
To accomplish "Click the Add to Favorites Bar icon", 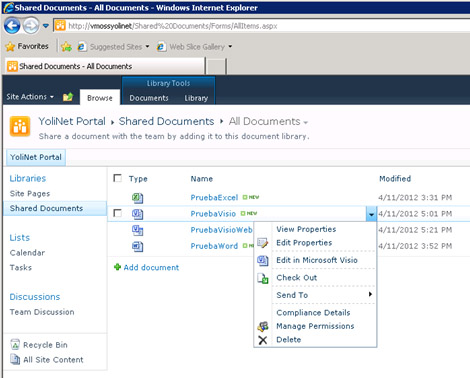I will pyautogui.click(x=66, y=47).
